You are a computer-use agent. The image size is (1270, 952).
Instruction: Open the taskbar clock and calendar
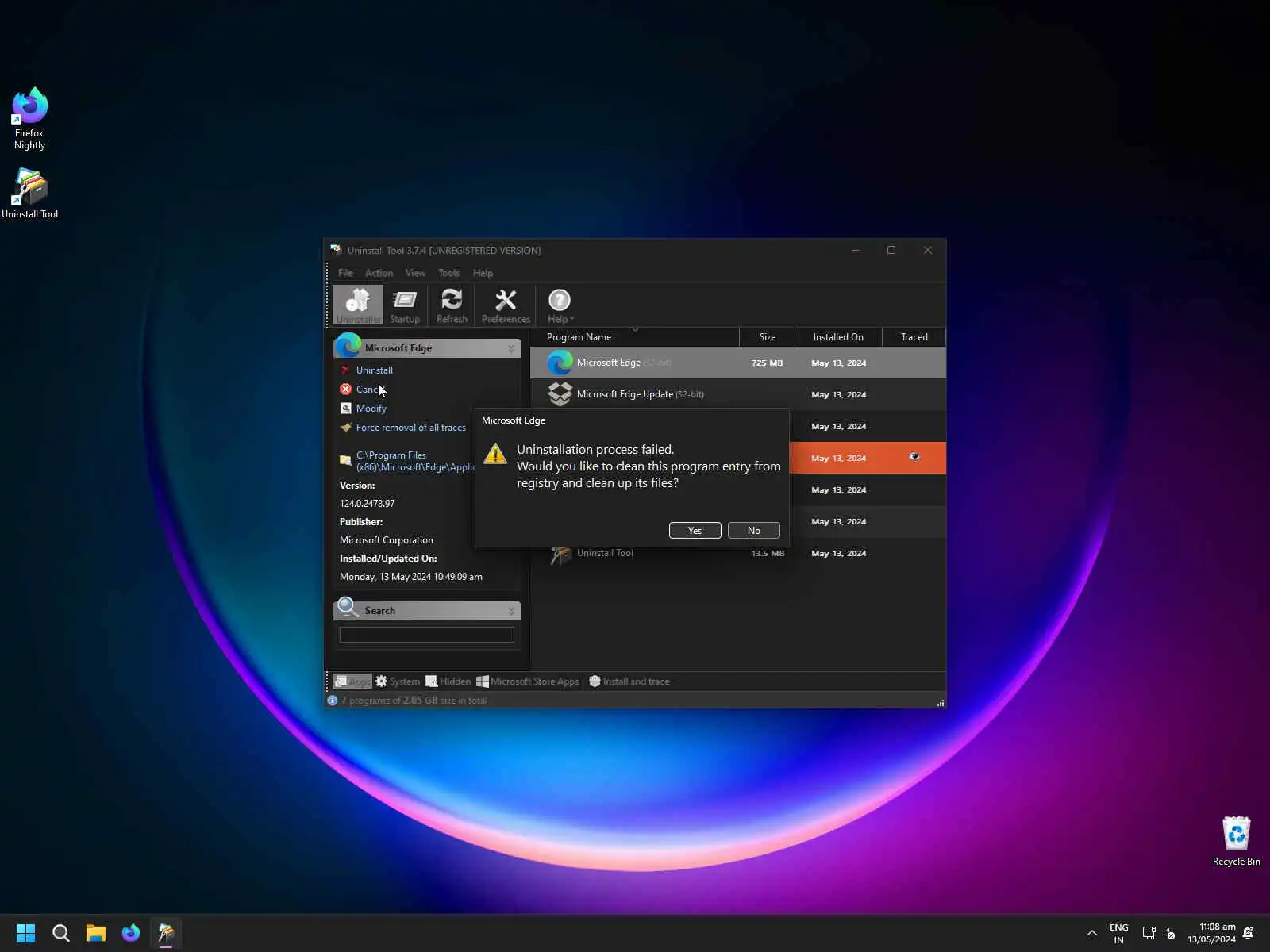click(x=1211, y=934)
